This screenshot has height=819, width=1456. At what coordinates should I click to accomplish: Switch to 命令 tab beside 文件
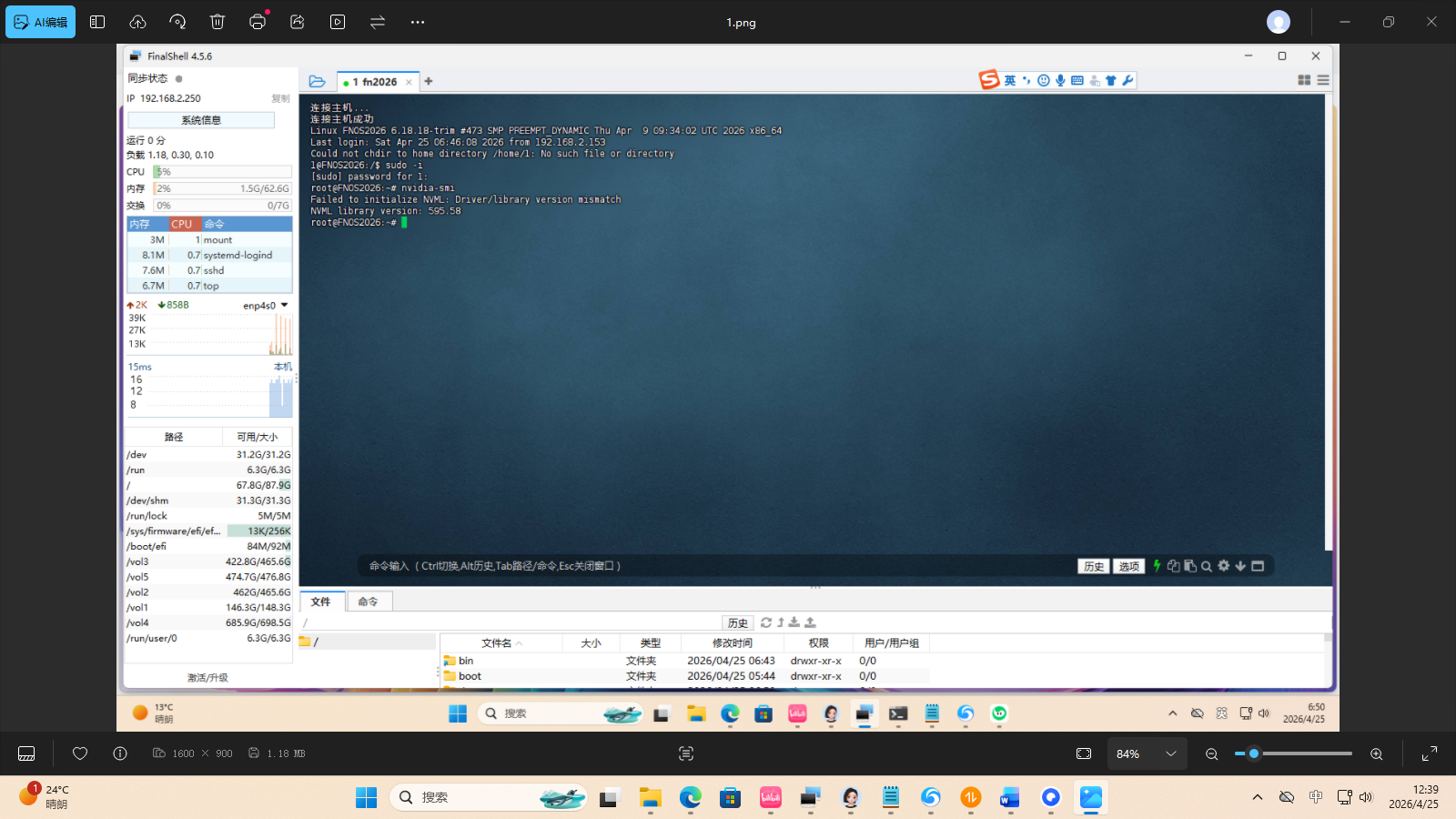(x=368, y=602)
